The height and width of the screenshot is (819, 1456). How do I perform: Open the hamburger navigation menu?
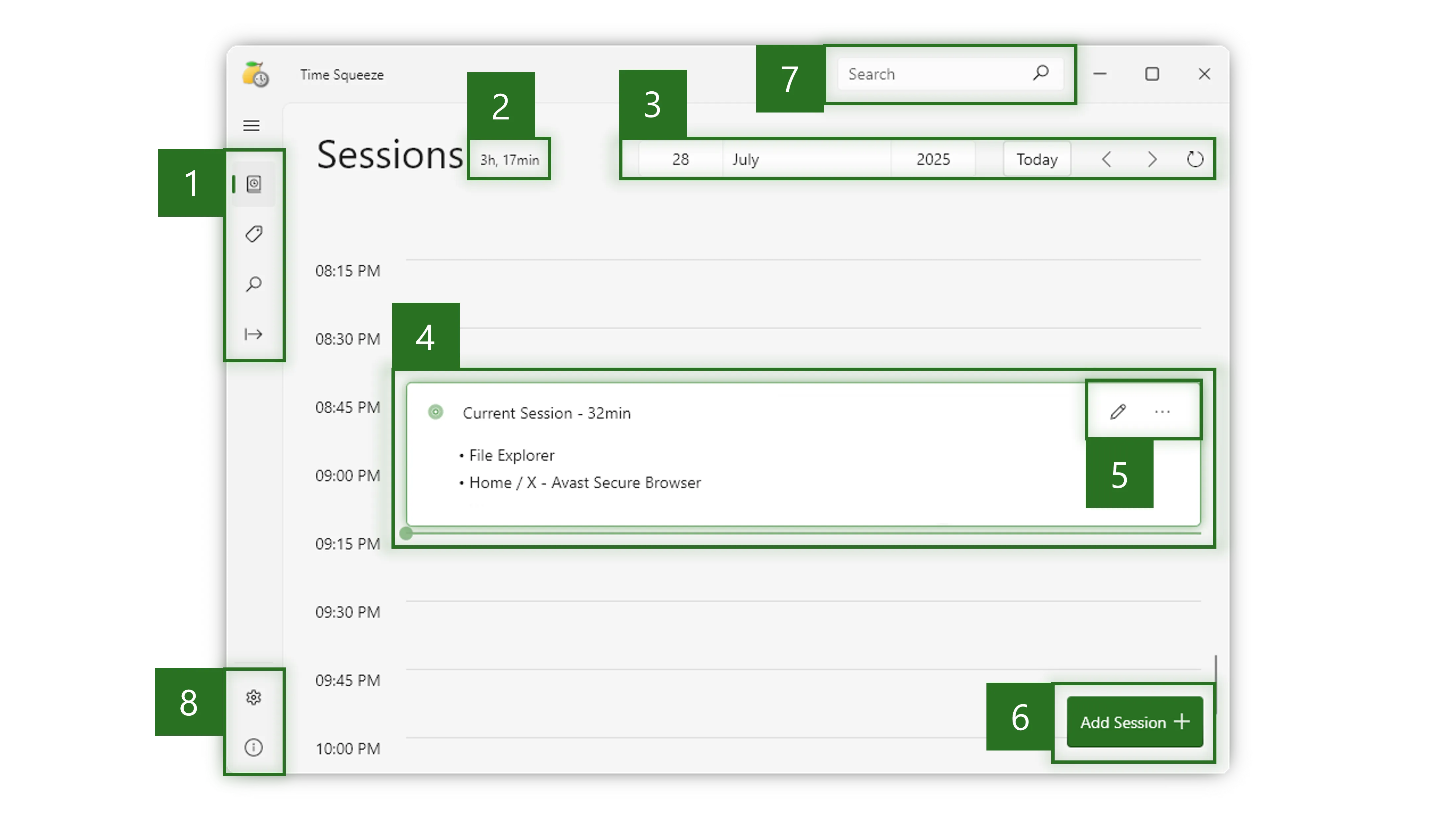click(x=251, y=125)
